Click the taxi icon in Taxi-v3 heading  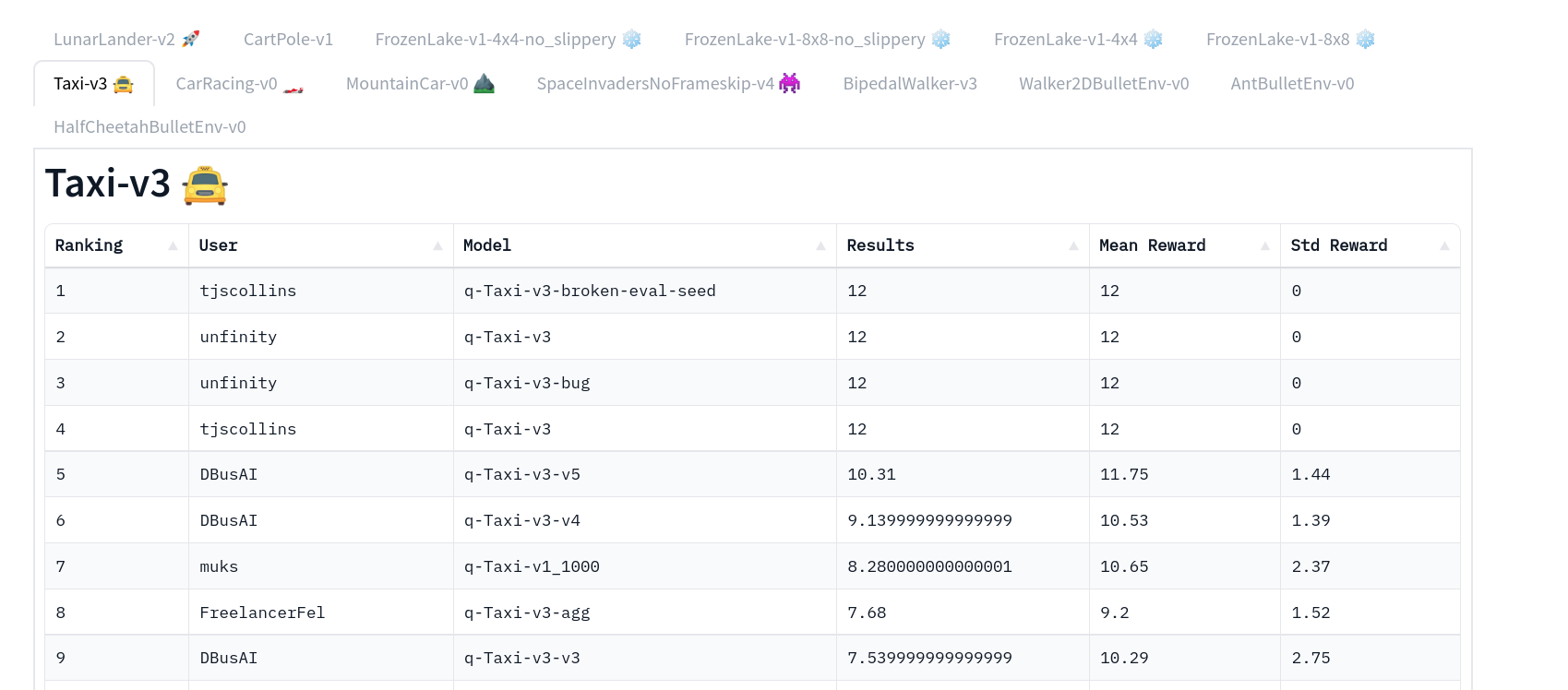click(205, 184)
